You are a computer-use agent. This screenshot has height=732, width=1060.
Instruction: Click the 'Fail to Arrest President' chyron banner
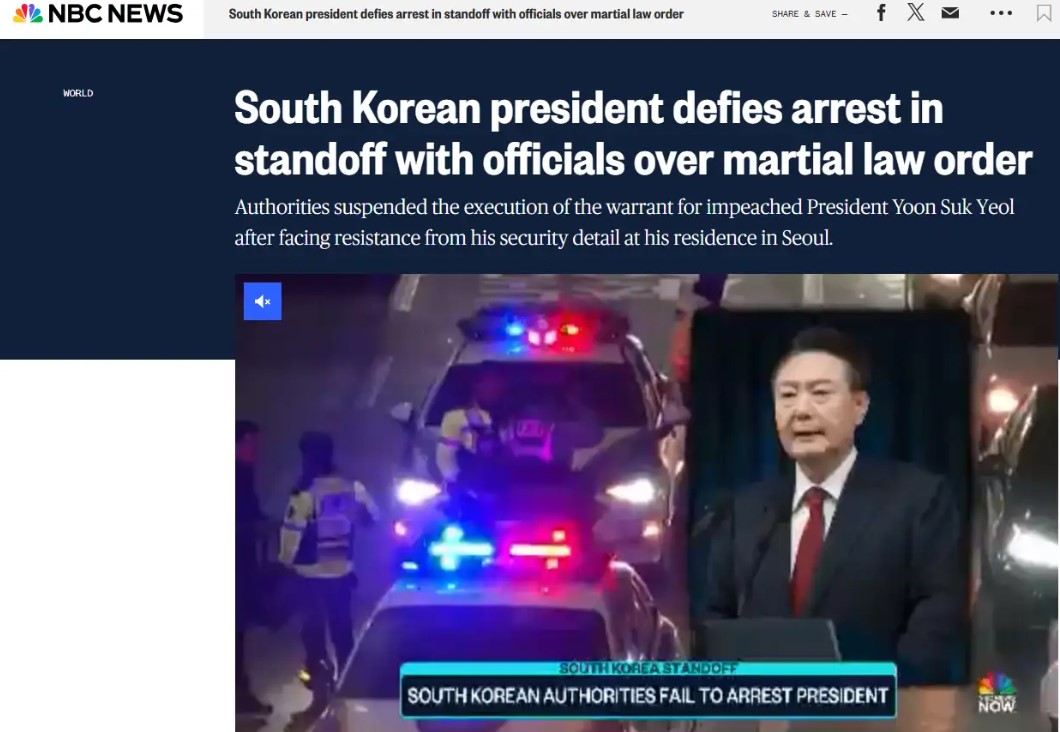[648, 696]
